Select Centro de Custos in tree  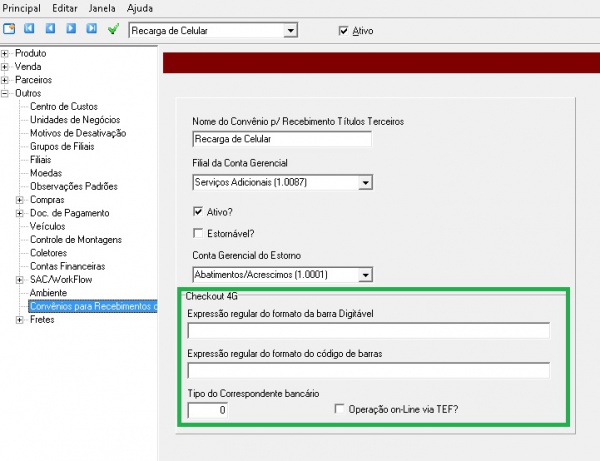click(x=66, y=106)
